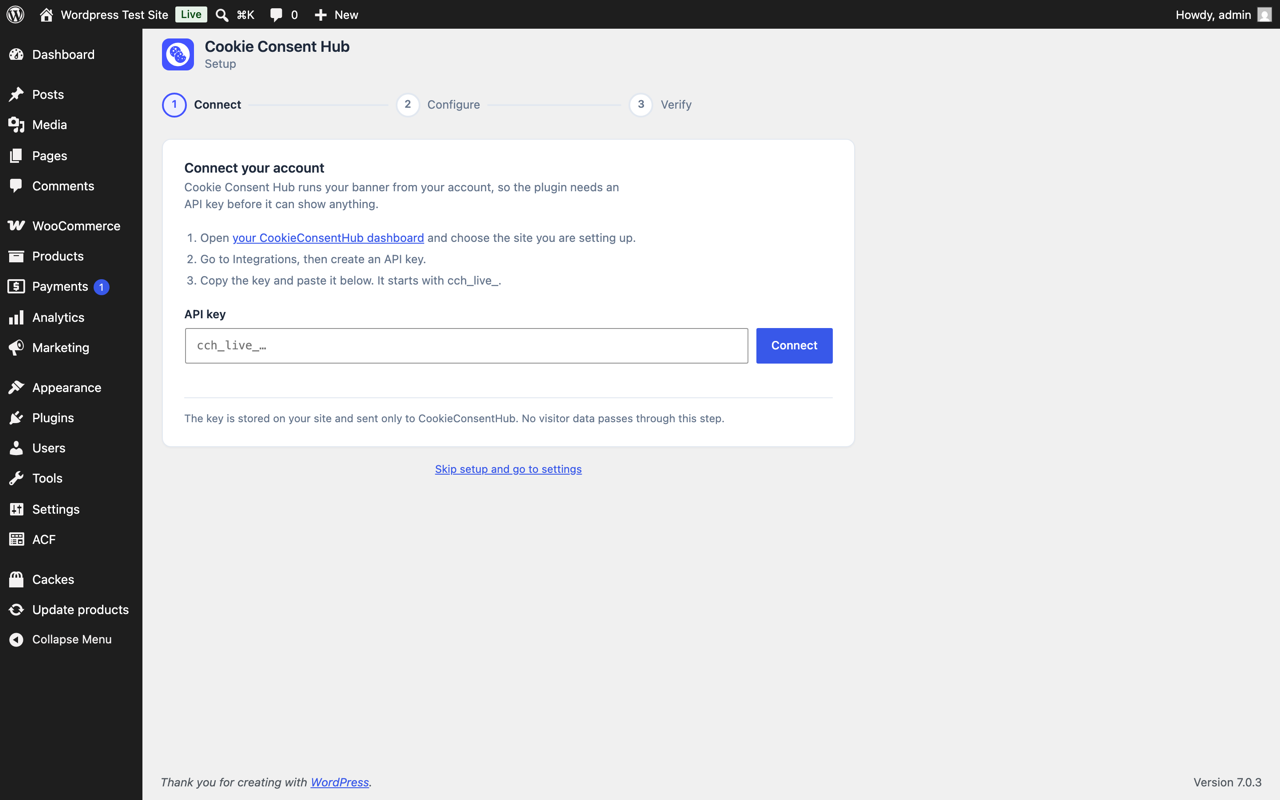Open your CookieConsentHub dashboard link
This screenshot has width=1280, height=800.
pyautogui.click(x=328, y=238)
